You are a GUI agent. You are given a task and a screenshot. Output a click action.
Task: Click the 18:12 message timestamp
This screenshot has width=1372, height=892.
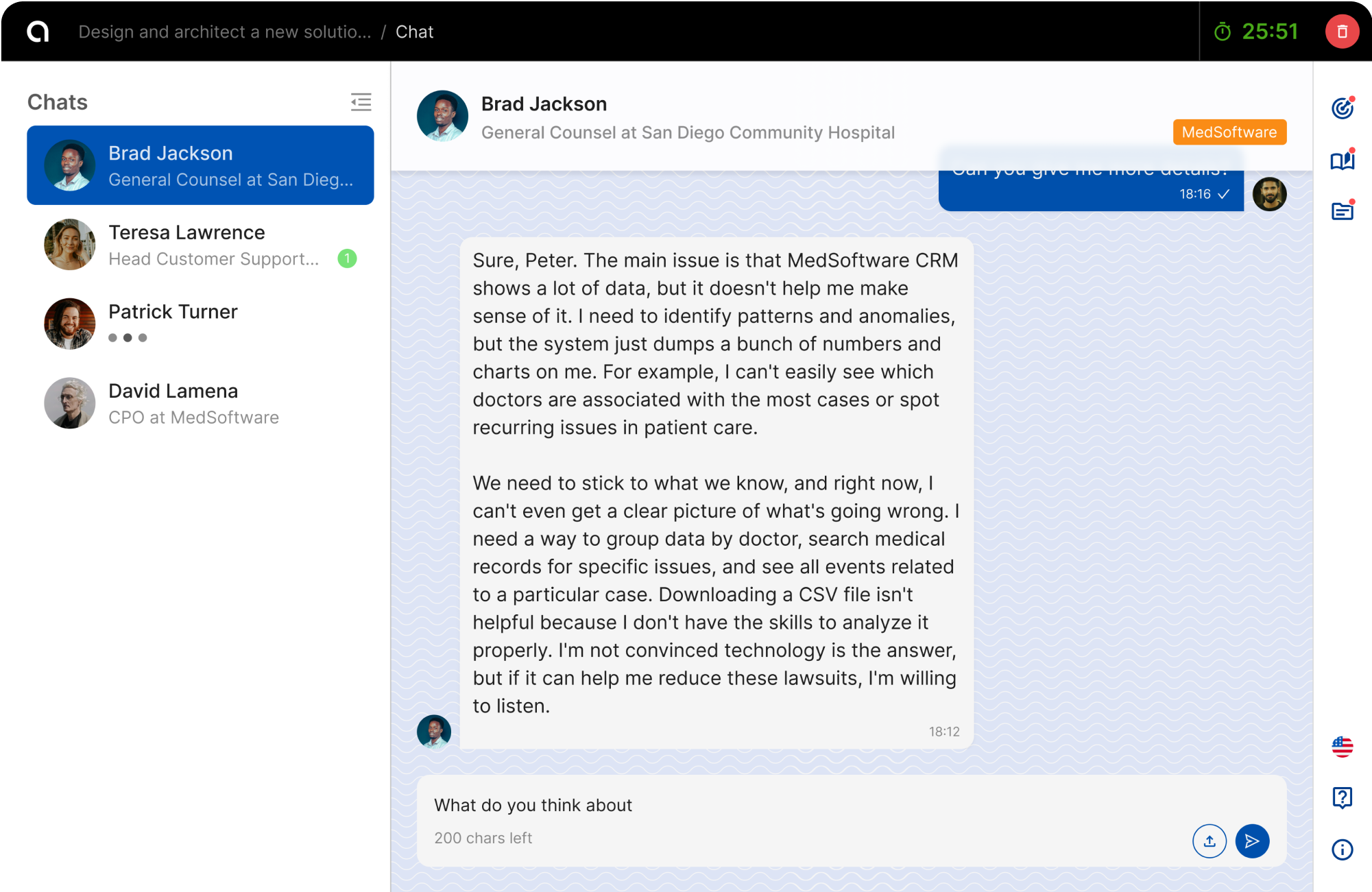(944, 732)
